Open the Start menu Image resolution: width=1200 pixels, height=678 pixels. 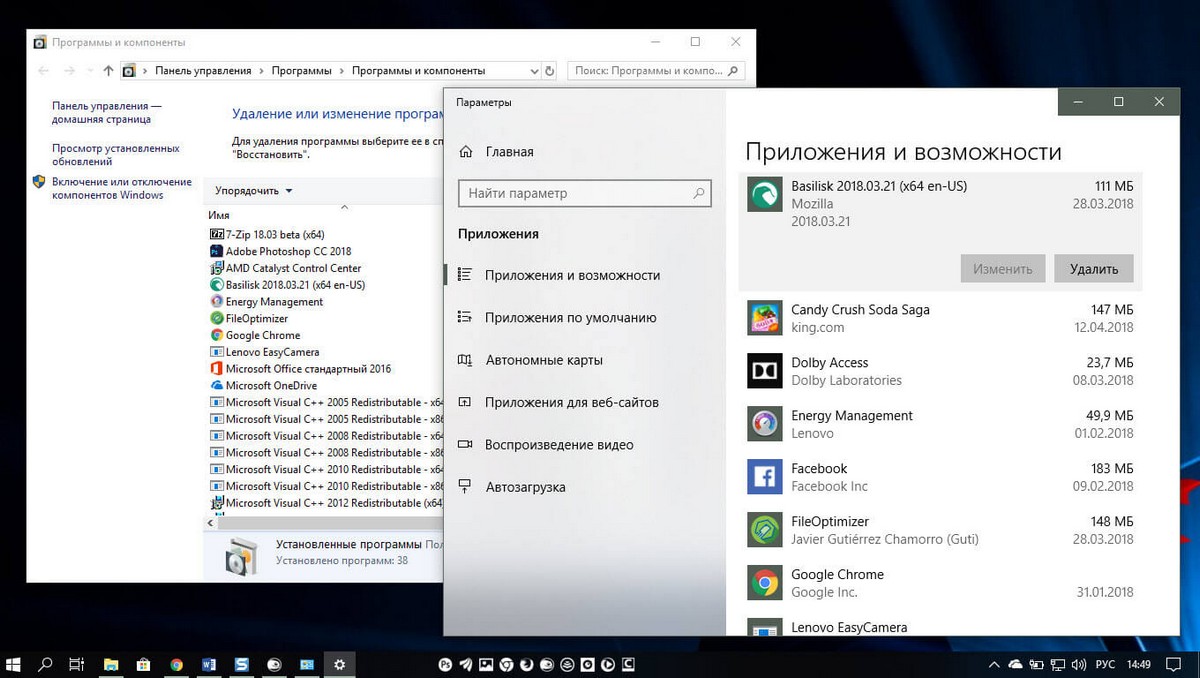(14, 663)
